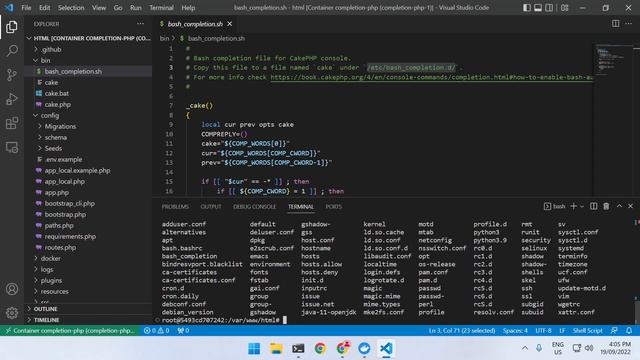Switch to the Output tab
Viewport: 640px width, 360px height.
pos(211,207)
